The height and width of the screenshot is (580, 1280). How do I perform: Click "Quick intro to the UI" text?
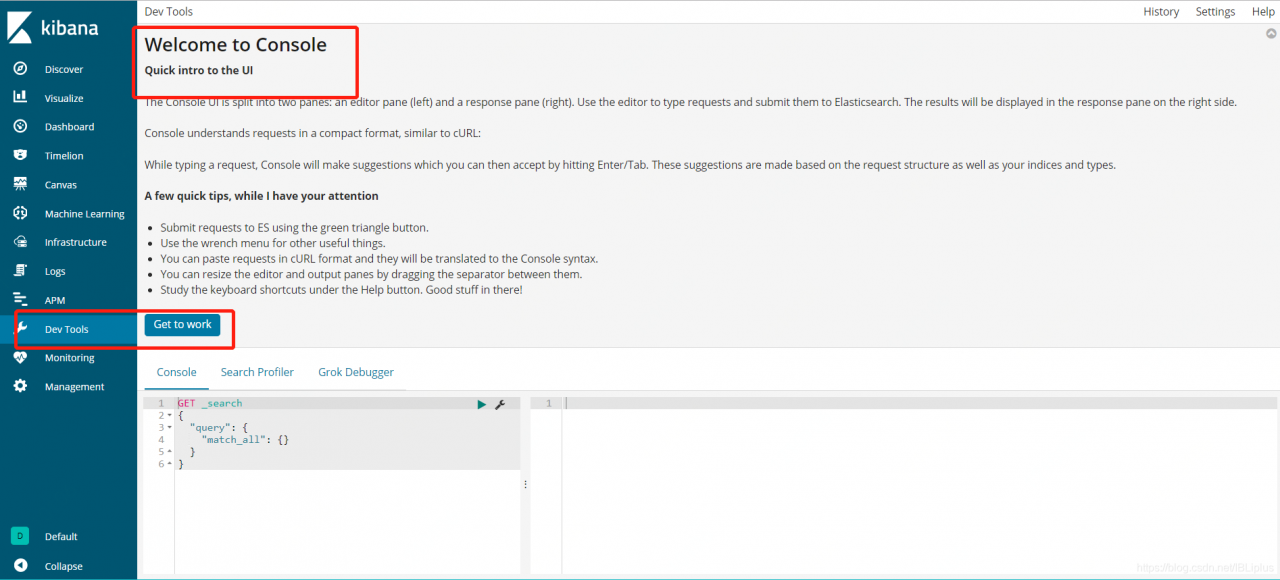click(x=199, y=71)
